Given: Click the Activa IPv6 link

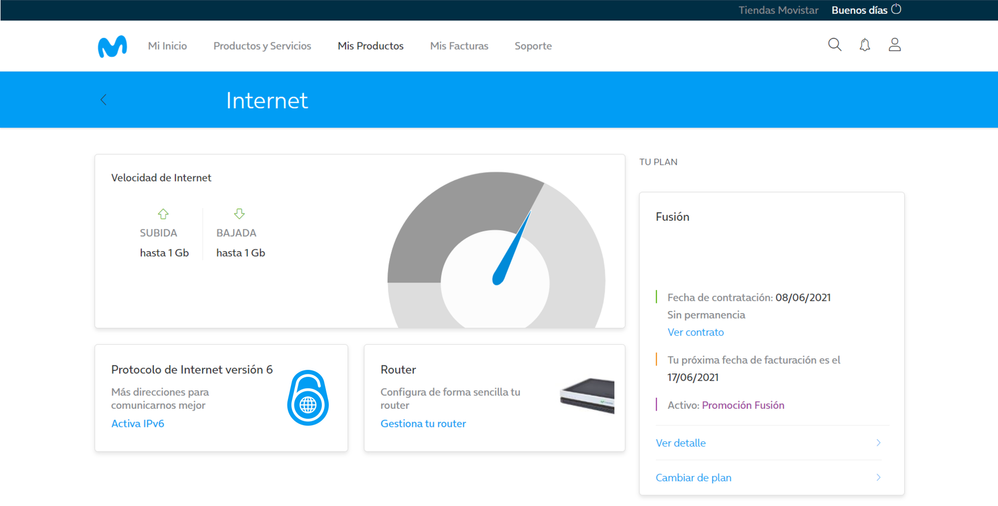Looking at the screenshot, I should coord(138,424).
